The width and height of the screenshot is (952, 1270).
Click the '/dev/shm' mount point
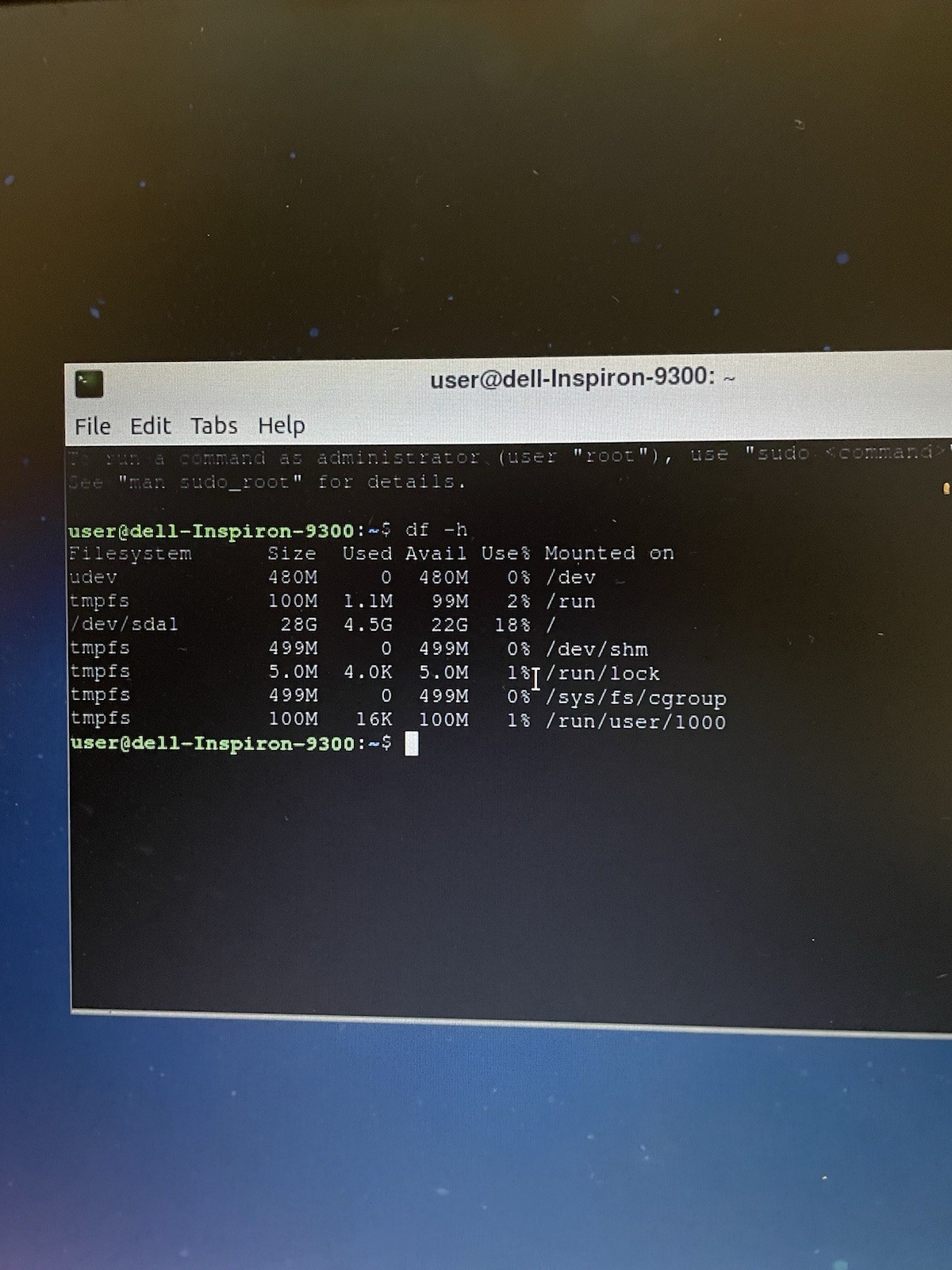tap(597, 649)
